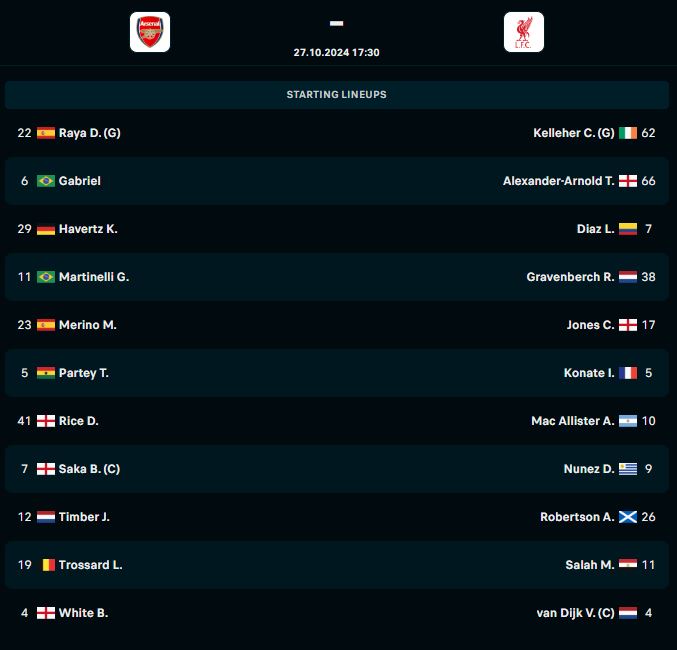Select Rice D. player name
This screenshot has width=677, height=650.
point(79,421)
